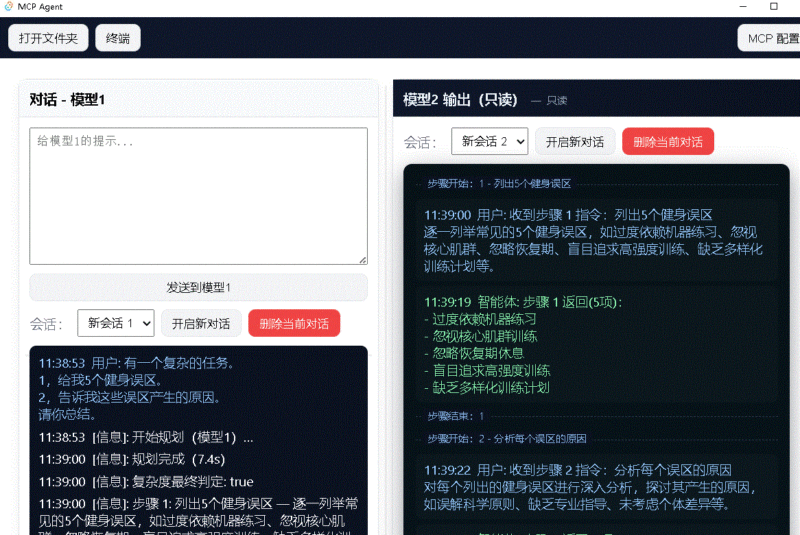
Task: Click the 复杂度最终判定: true log line
Action: (146, 482)
